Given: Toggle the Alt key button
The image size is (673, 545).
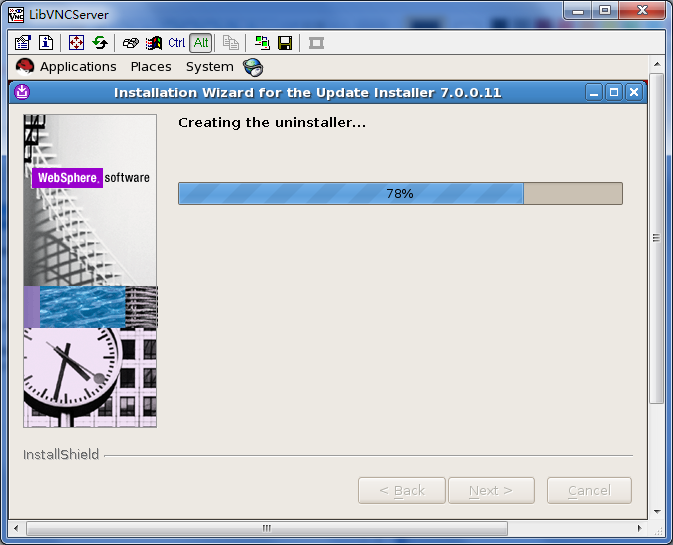Looking at the screenshot, I should [x=200, y=43].
